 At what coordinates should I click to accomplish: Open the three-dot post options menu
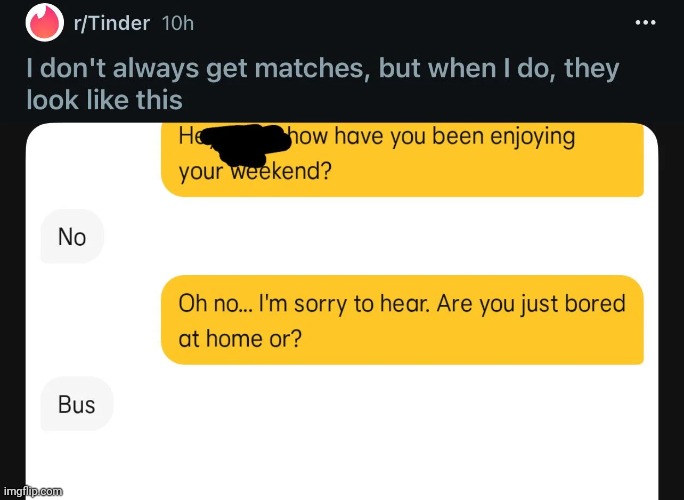point(645,23)
